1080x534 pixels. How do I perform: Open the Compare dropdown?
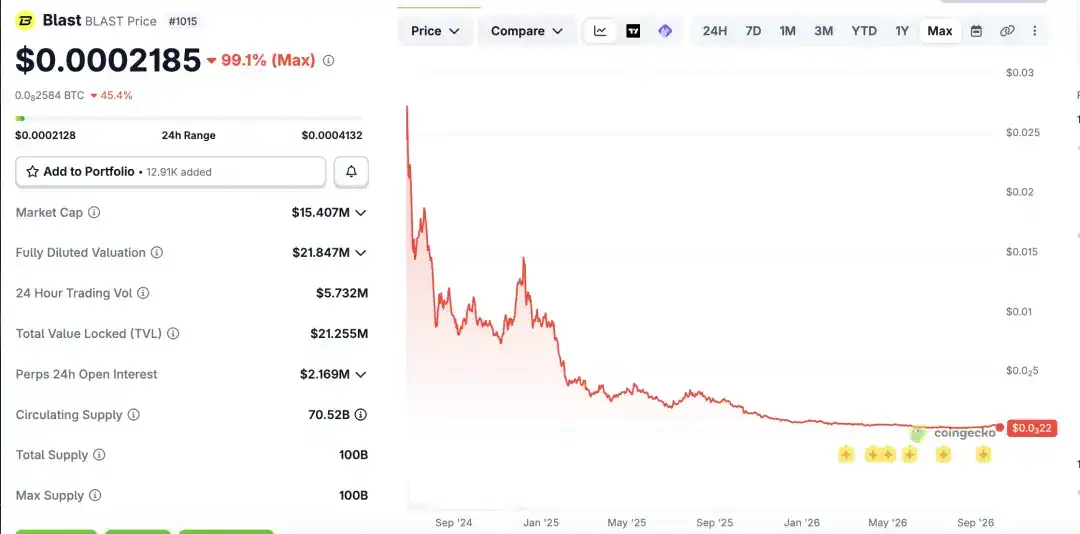[x=527, y=31]
